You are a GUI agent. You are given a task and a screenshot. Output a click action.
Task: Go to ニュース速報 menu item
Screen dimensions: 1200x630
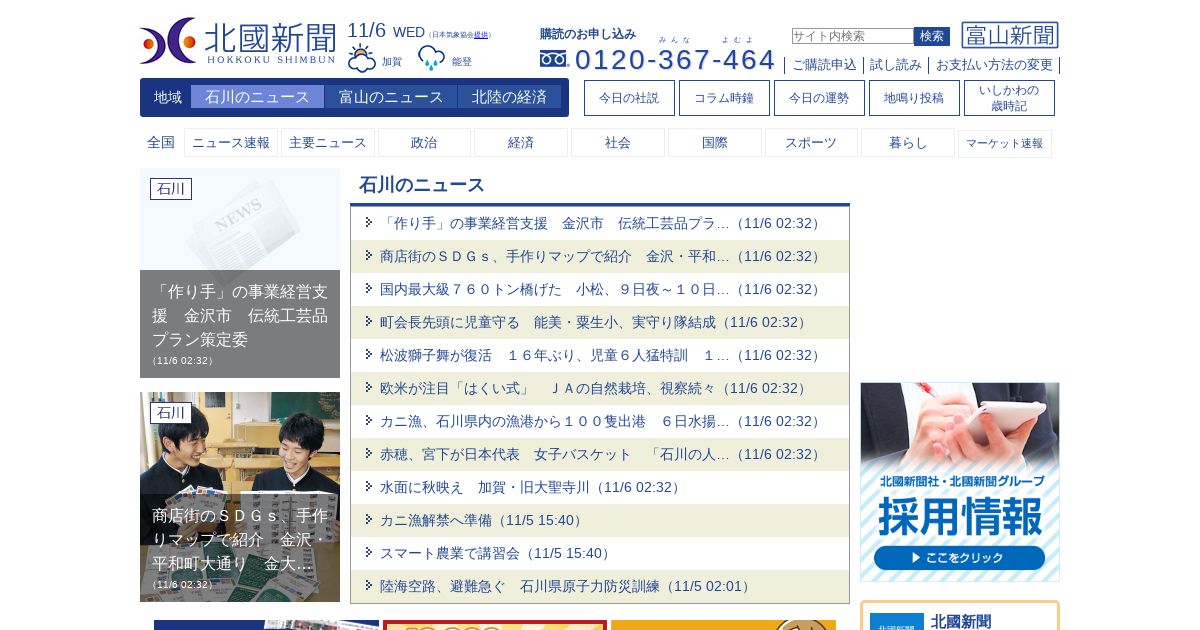click(231, 143)
